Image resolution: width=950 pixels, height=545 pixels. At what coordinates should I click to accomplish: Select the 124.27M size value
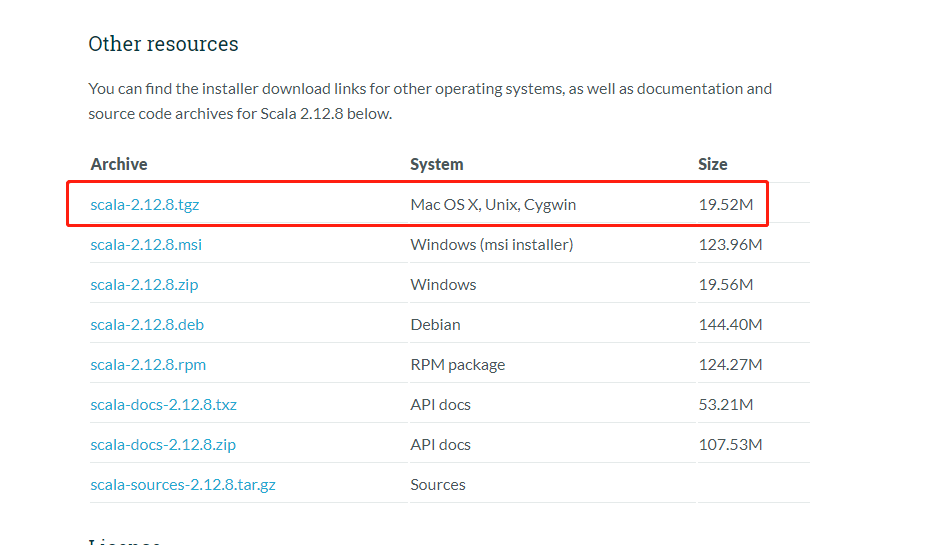point(731,365)
